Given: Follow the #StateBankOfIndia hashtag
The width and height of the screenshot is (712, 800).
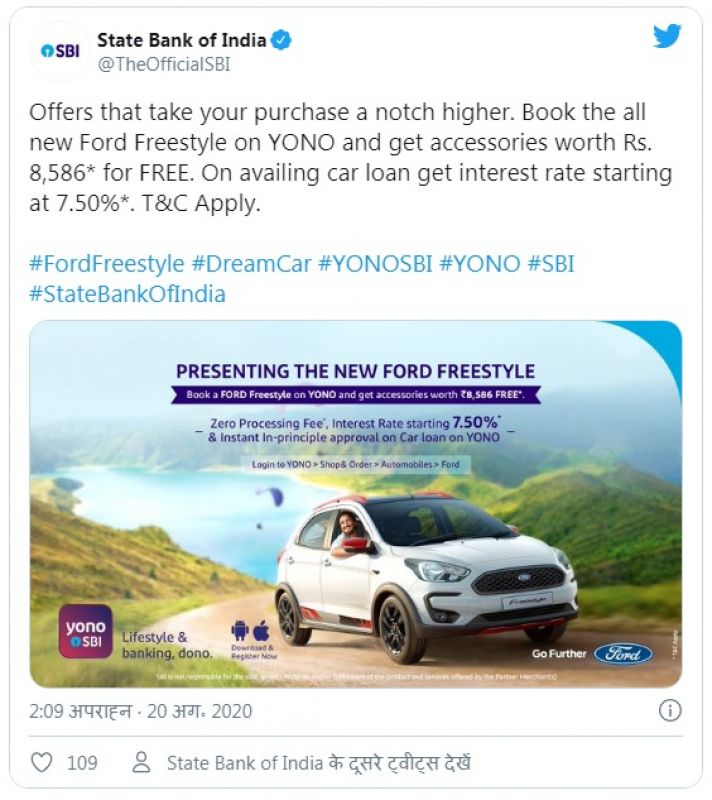Looking at the screenshot, I should pyautogui.click(x=128, y=294).
